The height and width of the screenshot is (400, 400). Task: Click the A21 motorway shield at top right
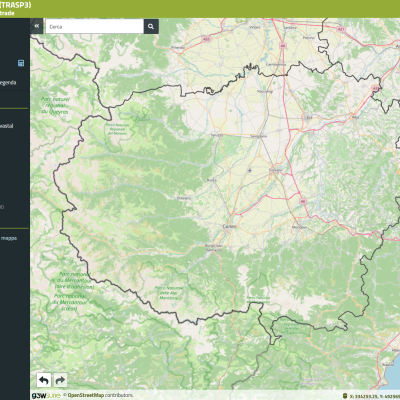tap(341, 29)
